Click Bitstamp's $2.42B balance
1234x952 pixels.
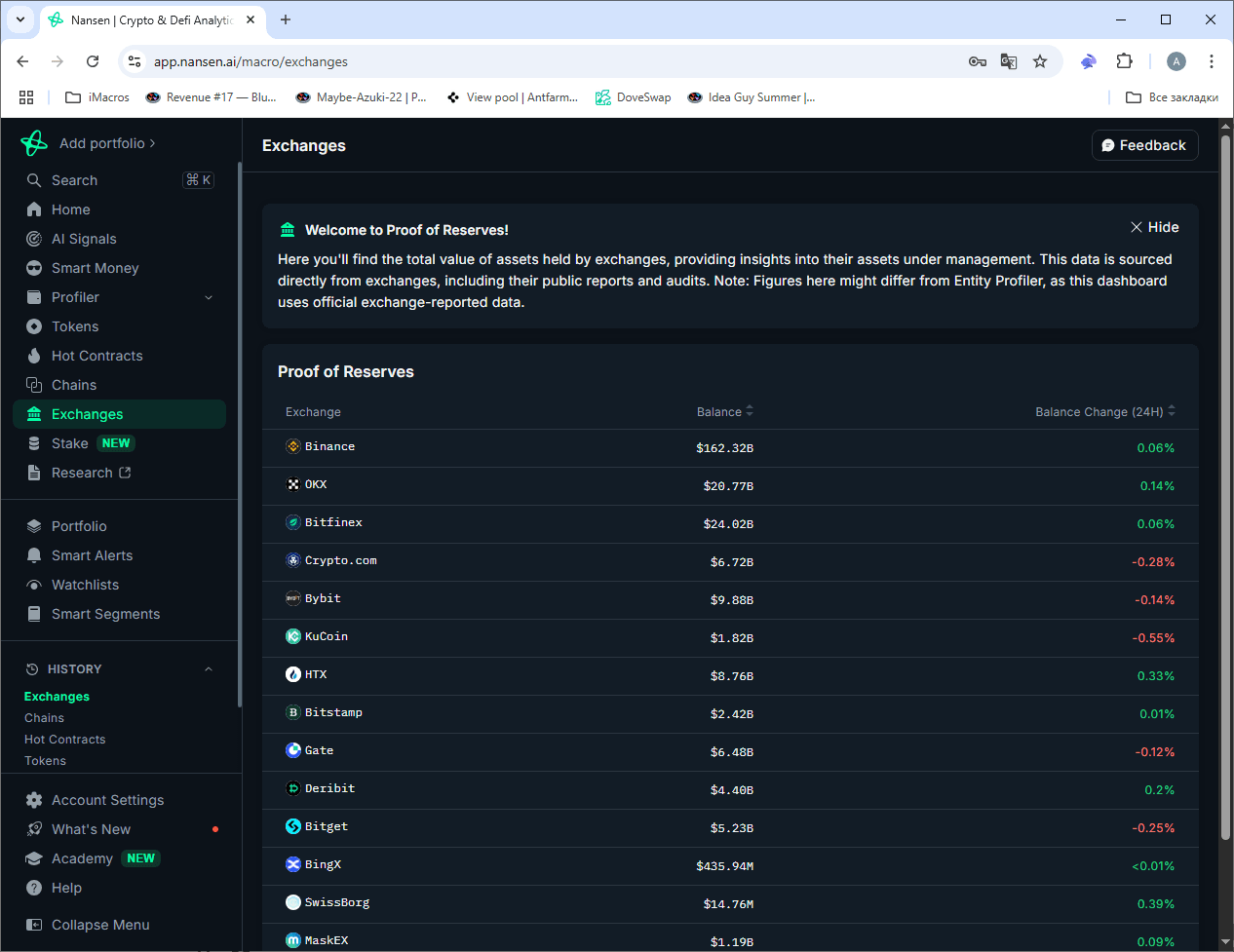point(732,714)
